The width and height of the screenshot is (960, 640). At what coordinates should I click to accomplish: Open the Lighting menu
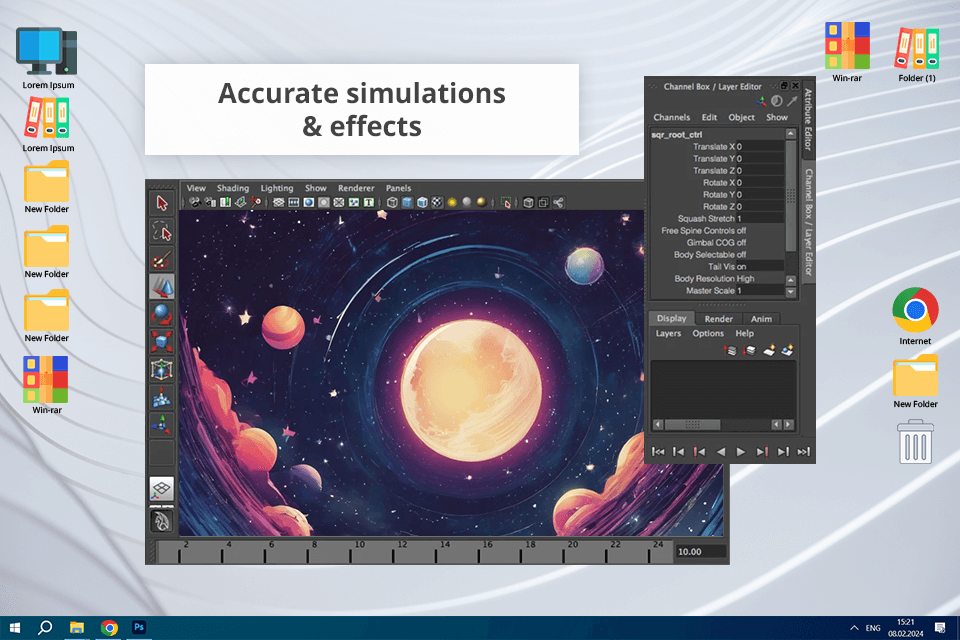(x=277, y=188)
